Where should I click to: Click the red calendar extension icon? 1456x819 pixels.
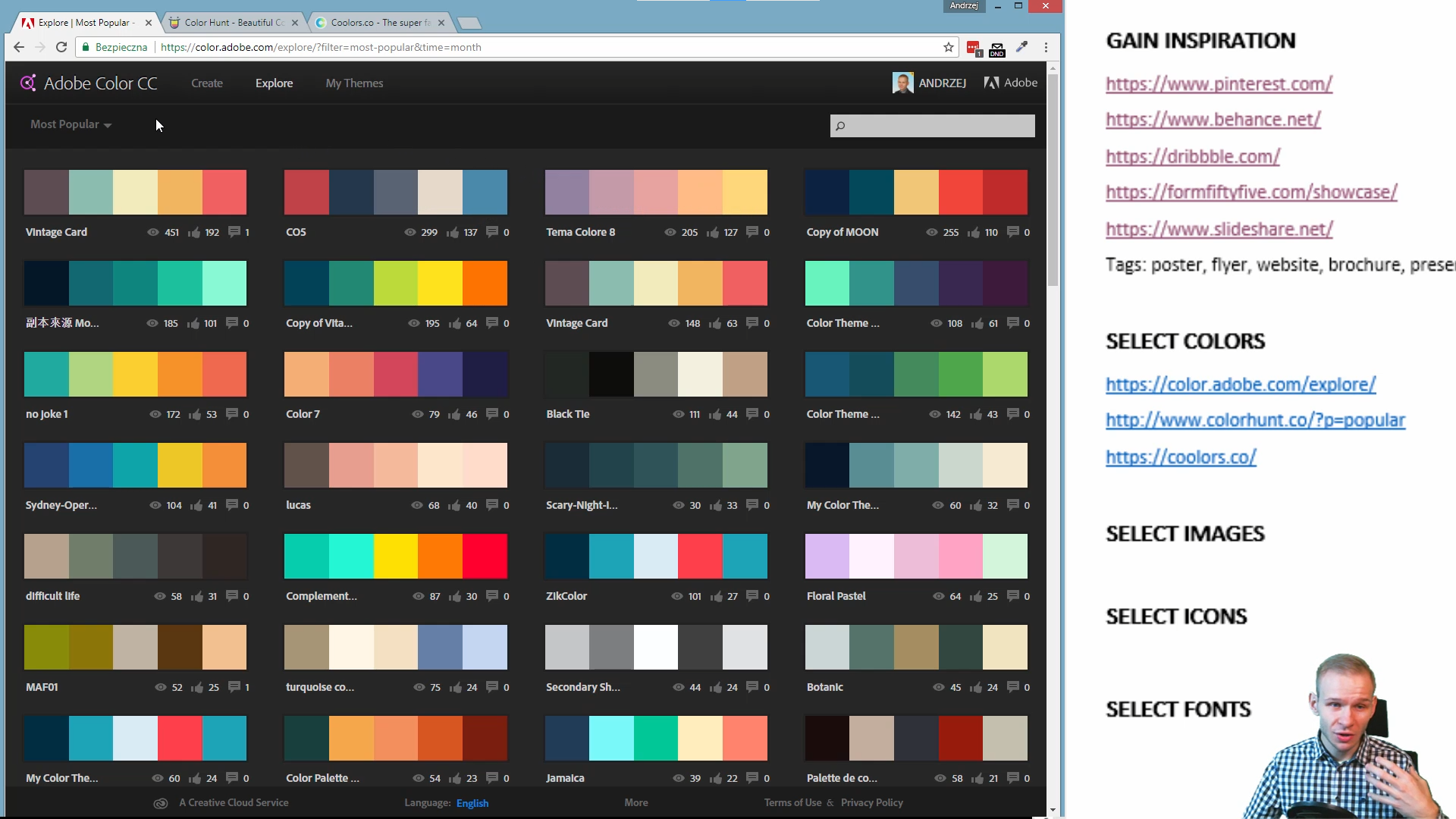pos(974,49)
